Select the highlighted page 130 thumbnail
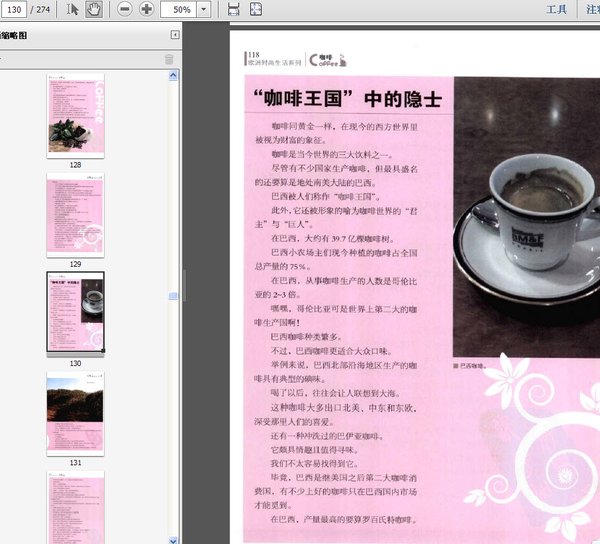The height and width of the screenshot is (544, 600). pos(75,311)
